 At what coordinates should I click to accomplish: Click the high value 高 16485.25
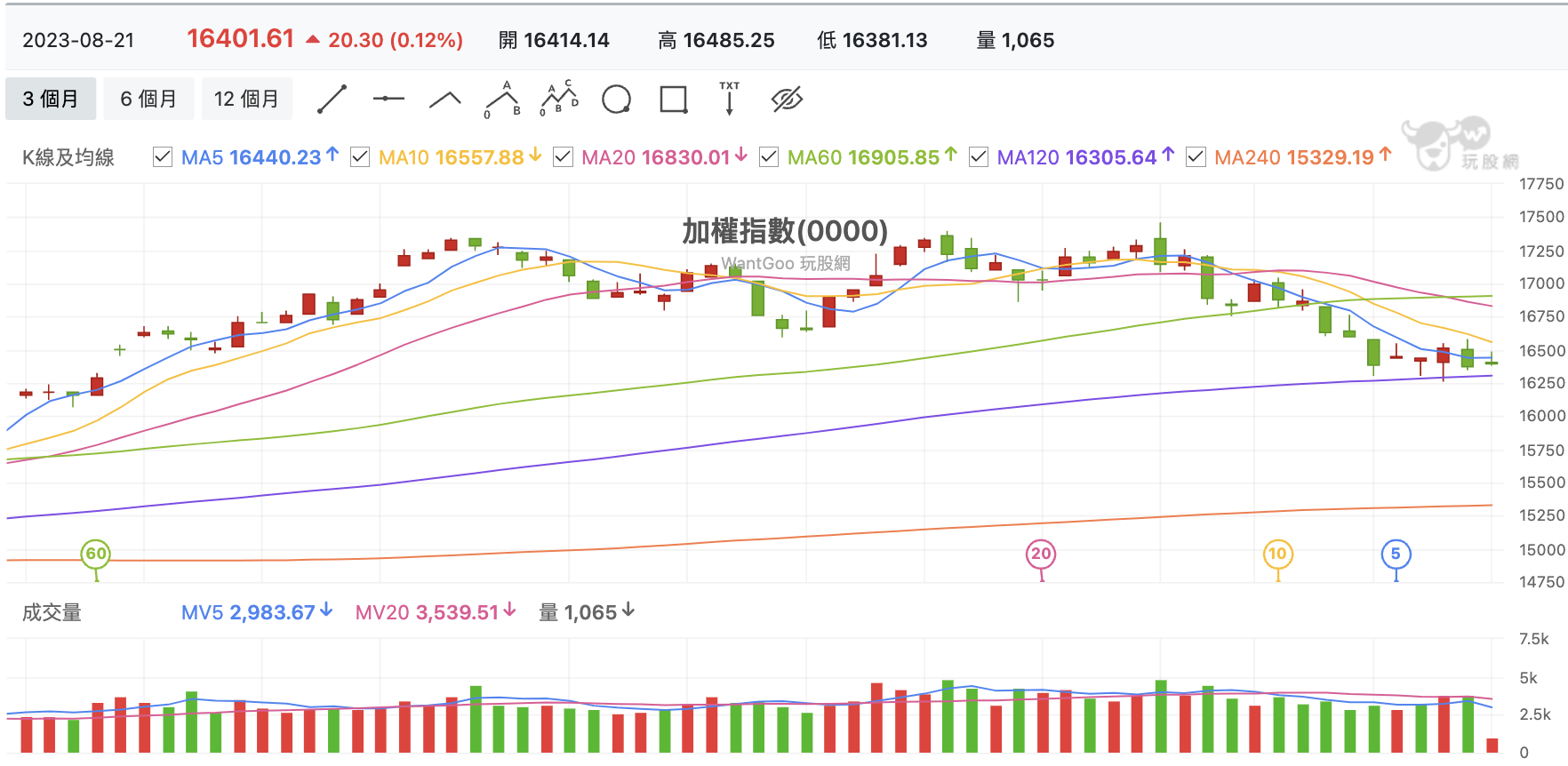tap(716, 40)
